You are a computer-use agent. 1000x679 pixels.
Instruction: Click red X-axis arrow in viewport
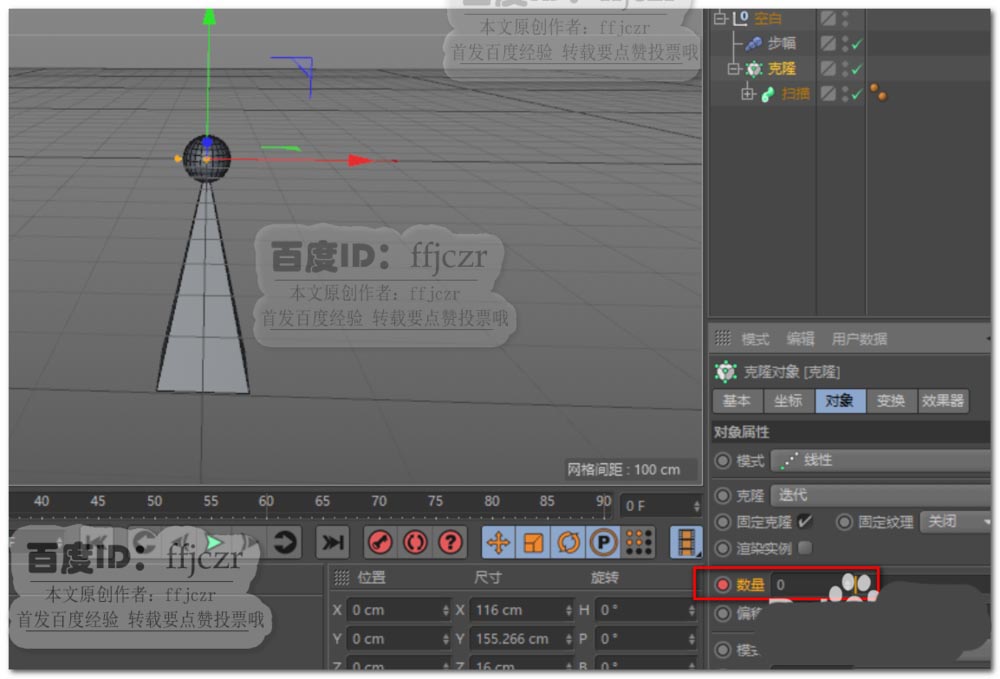click(360, 160)
